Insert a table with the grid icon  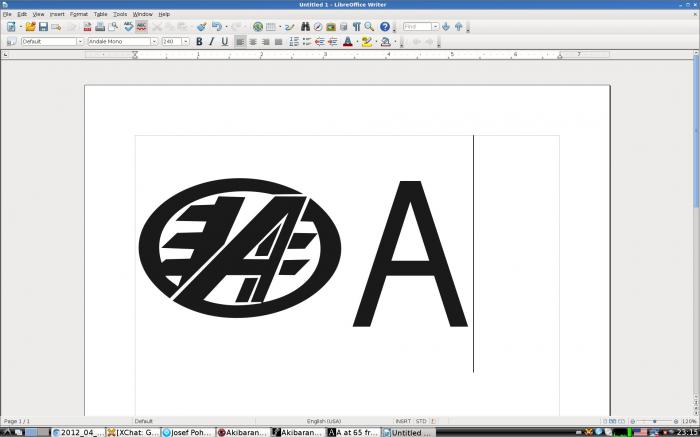click(x=271, y=27)
